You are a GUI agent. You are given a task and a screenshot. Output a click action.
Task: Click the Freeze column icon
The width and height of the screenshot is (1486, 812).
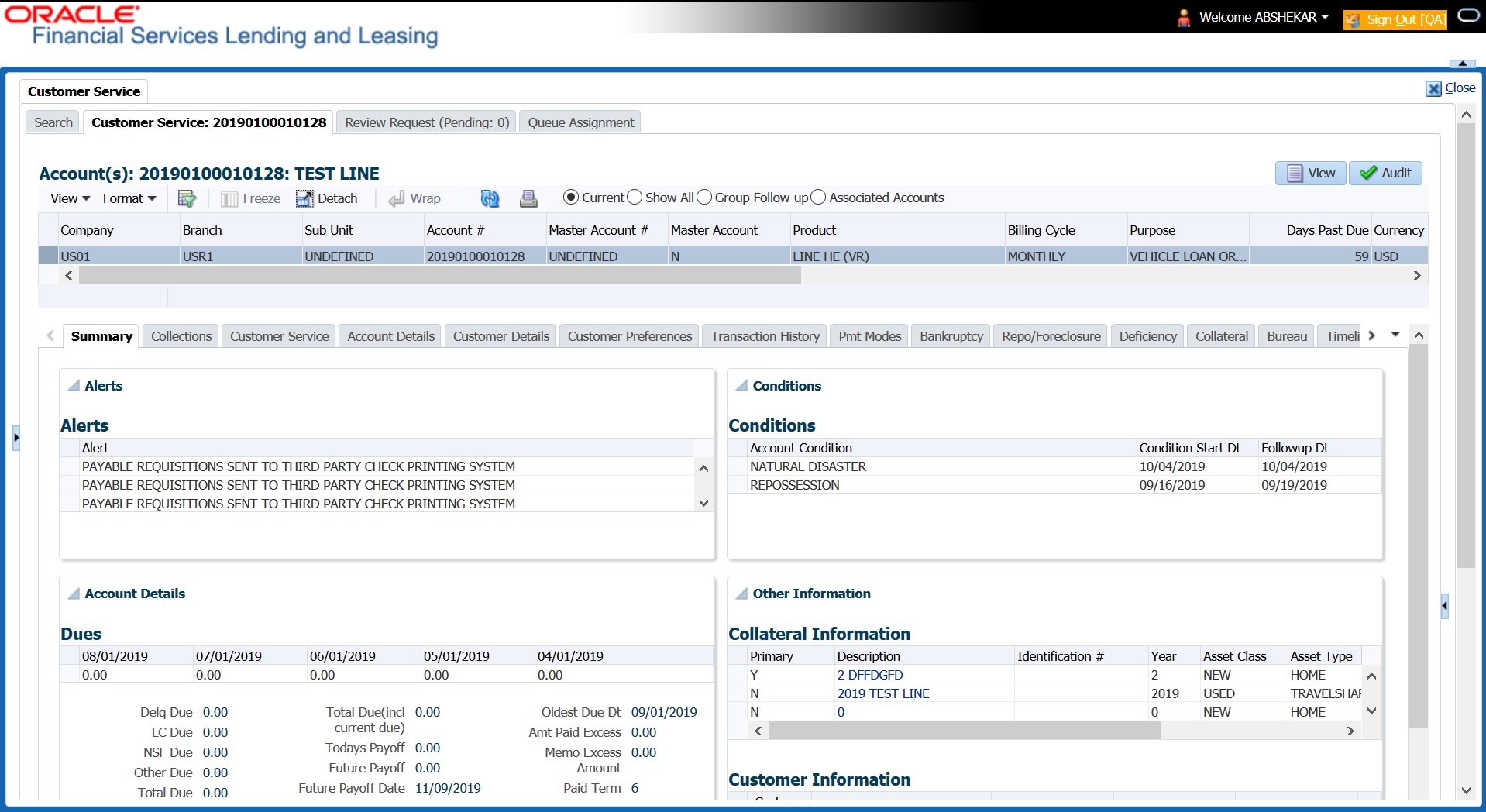pyautogui.click(x=229, y=198)
